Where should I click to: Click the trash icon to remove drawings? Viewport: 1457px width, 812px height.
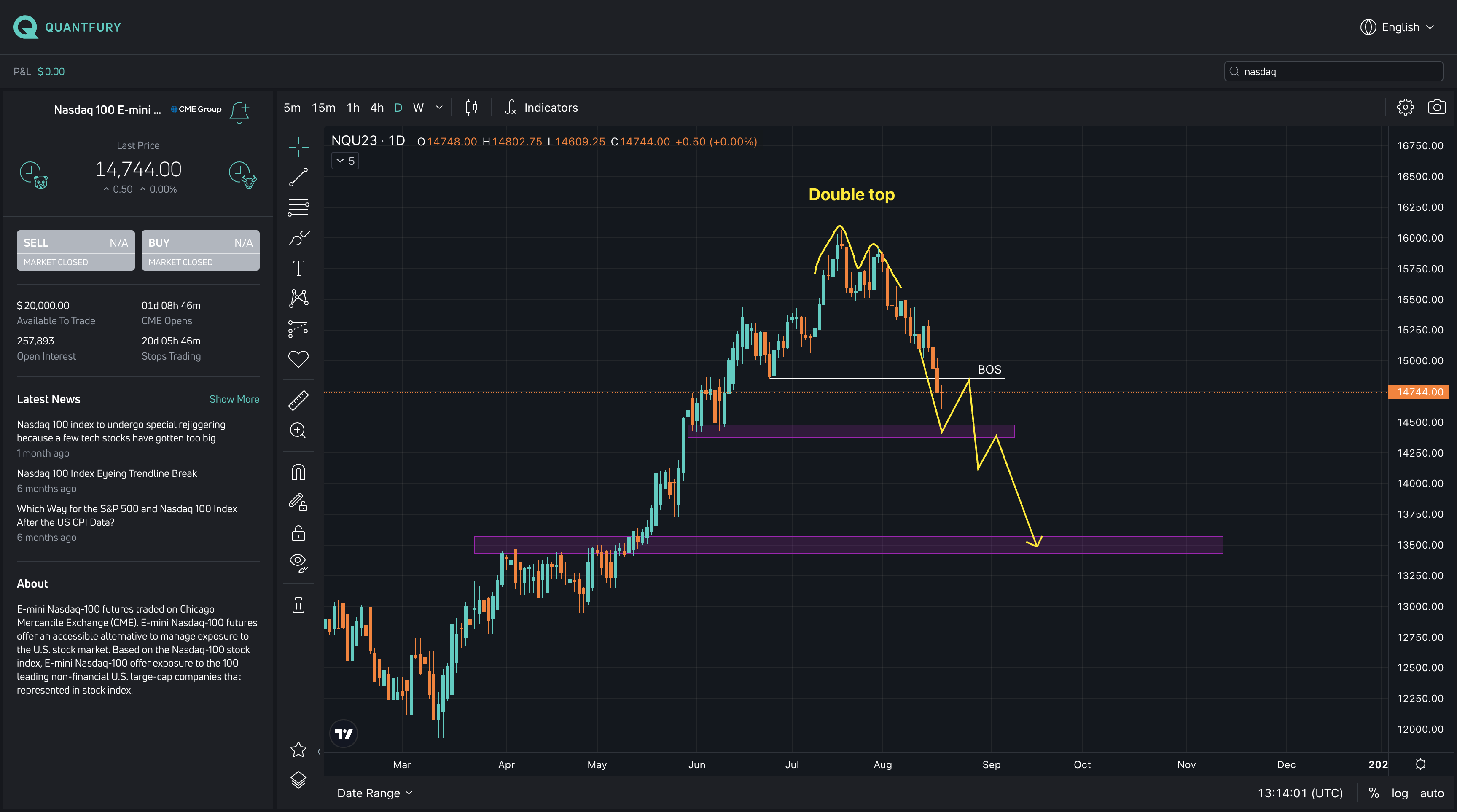tap(298, 605)
